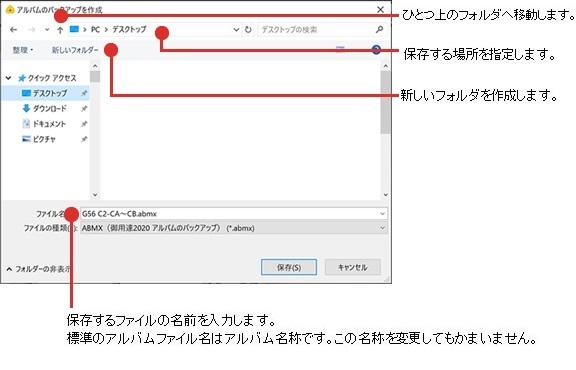The image size is (576, 370).
Task: Expand the address bar history dropdown
Action: coord(236,30)
